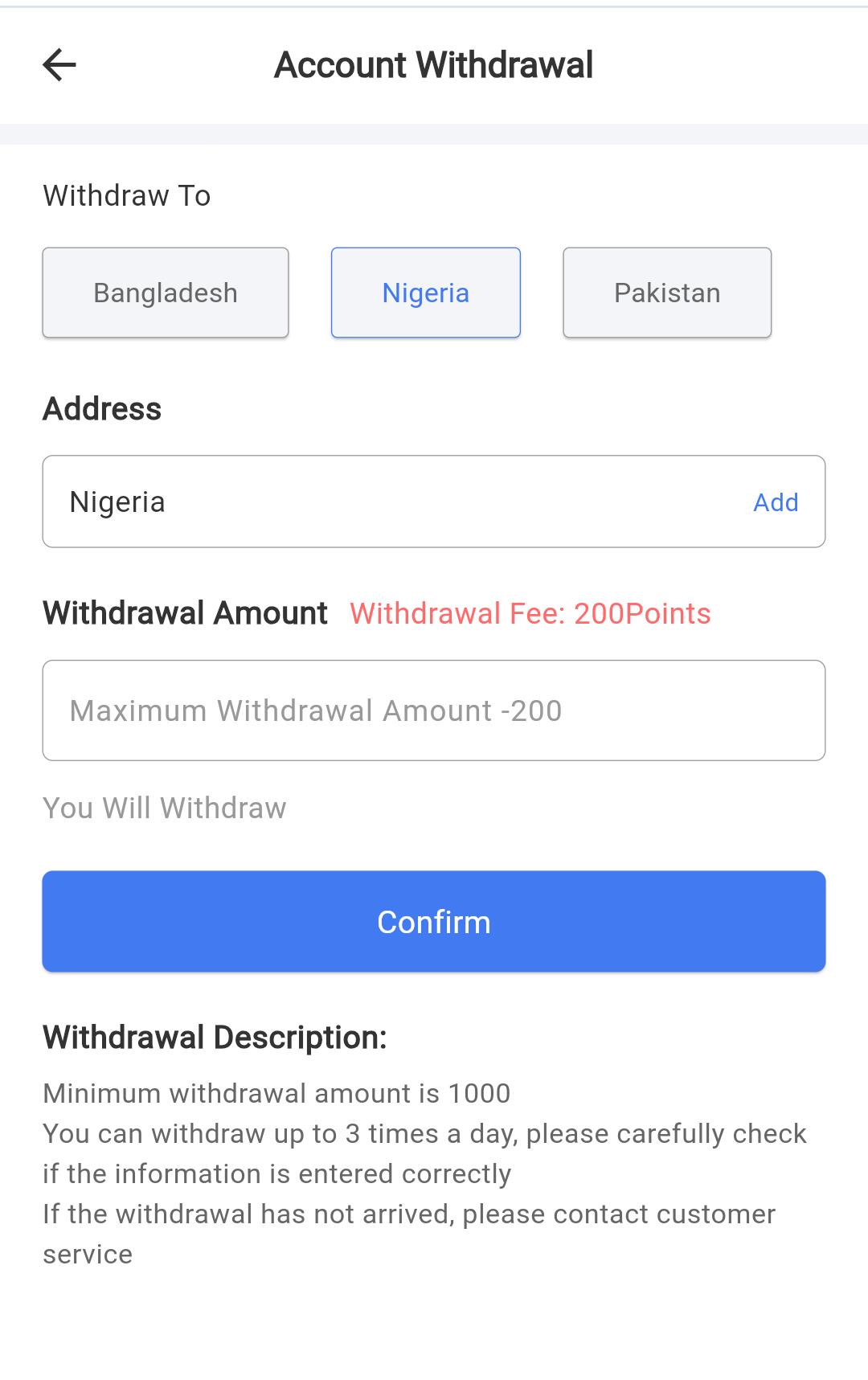Viewport: 868px width, 1380px height.
Task: Click the Withdraw To section label
Action: pyautogui.click(x=126, y=195)
